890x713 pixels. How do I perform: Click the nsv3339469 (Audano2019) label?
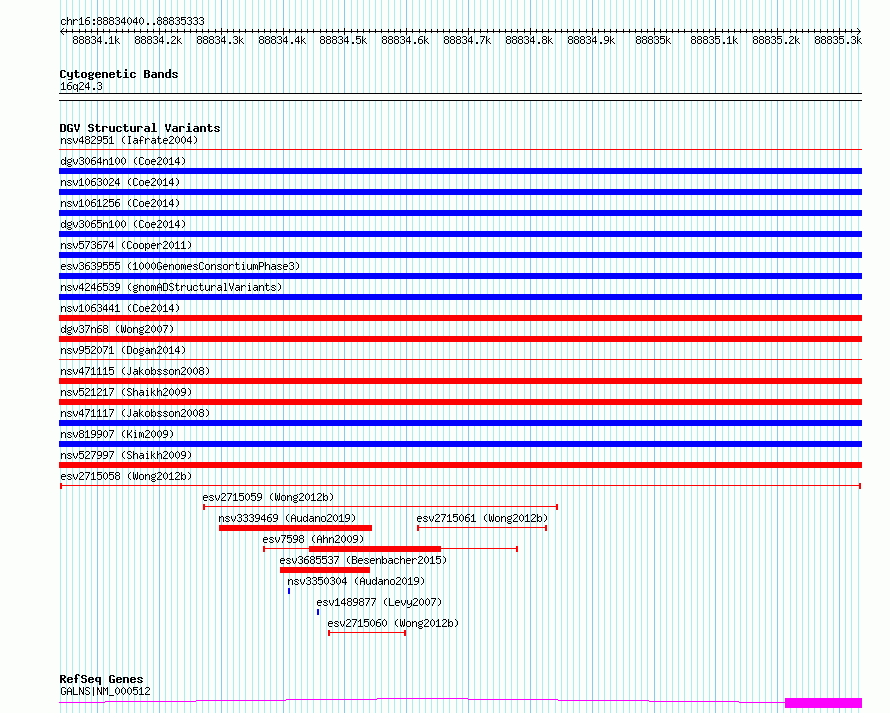coord(287,518)
